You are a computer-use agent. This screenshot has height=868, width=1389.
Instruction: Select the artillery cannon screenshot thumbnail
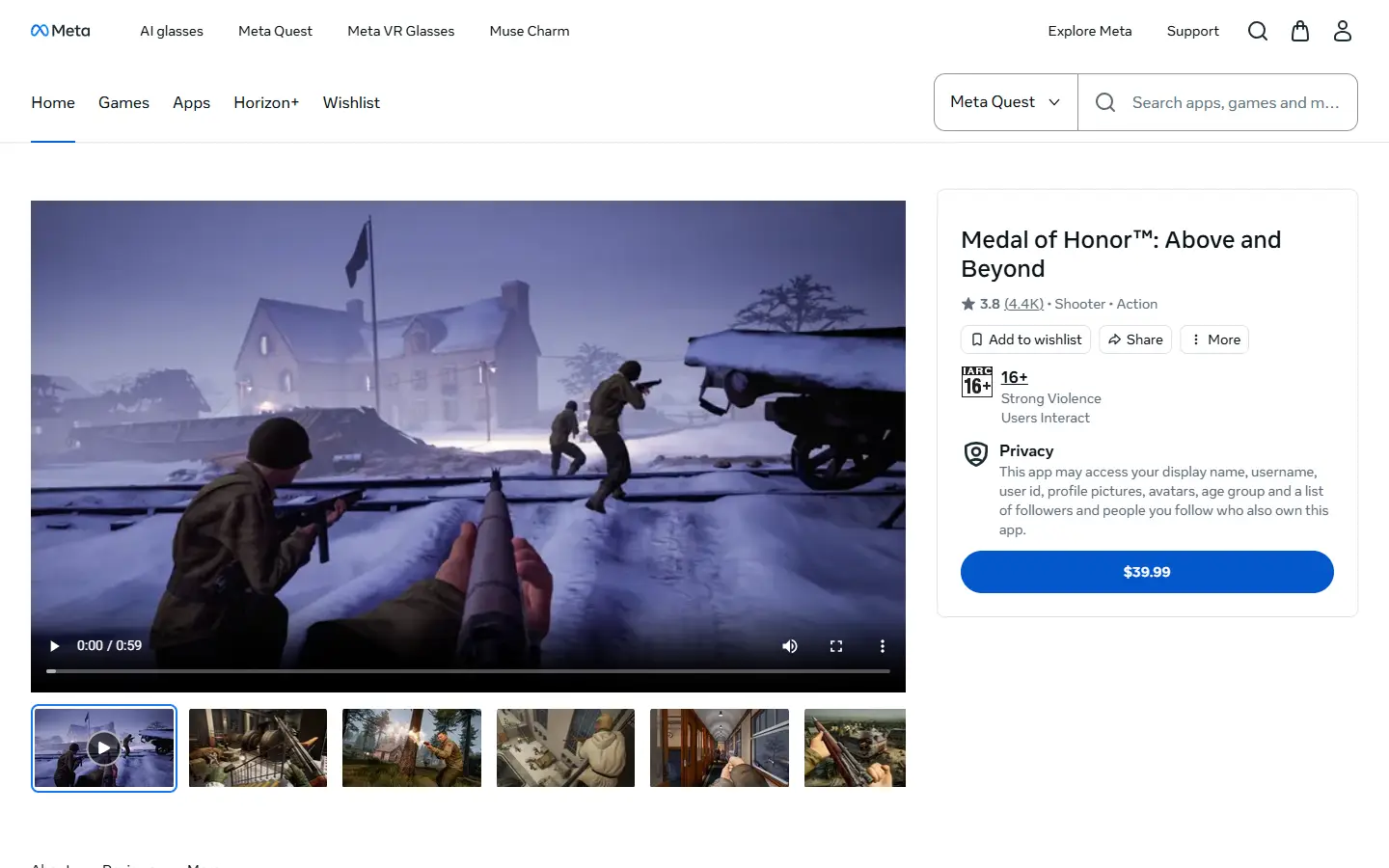point(258,748)
